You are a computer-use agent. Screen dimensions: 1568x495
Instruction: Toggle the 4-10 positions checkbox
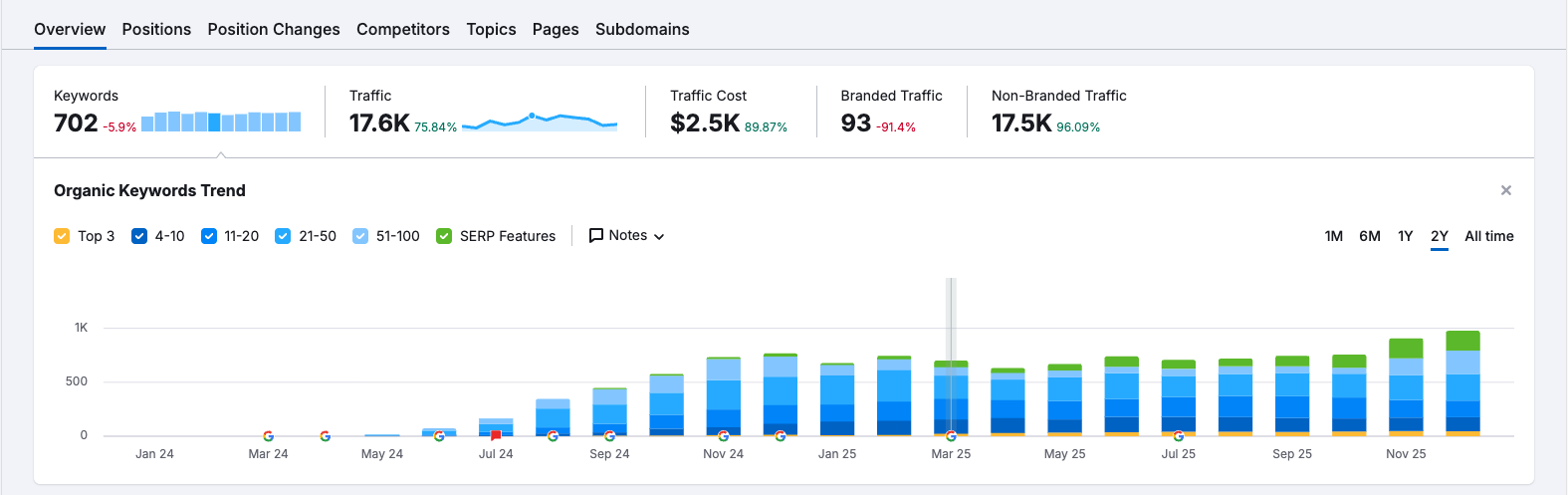139,236
